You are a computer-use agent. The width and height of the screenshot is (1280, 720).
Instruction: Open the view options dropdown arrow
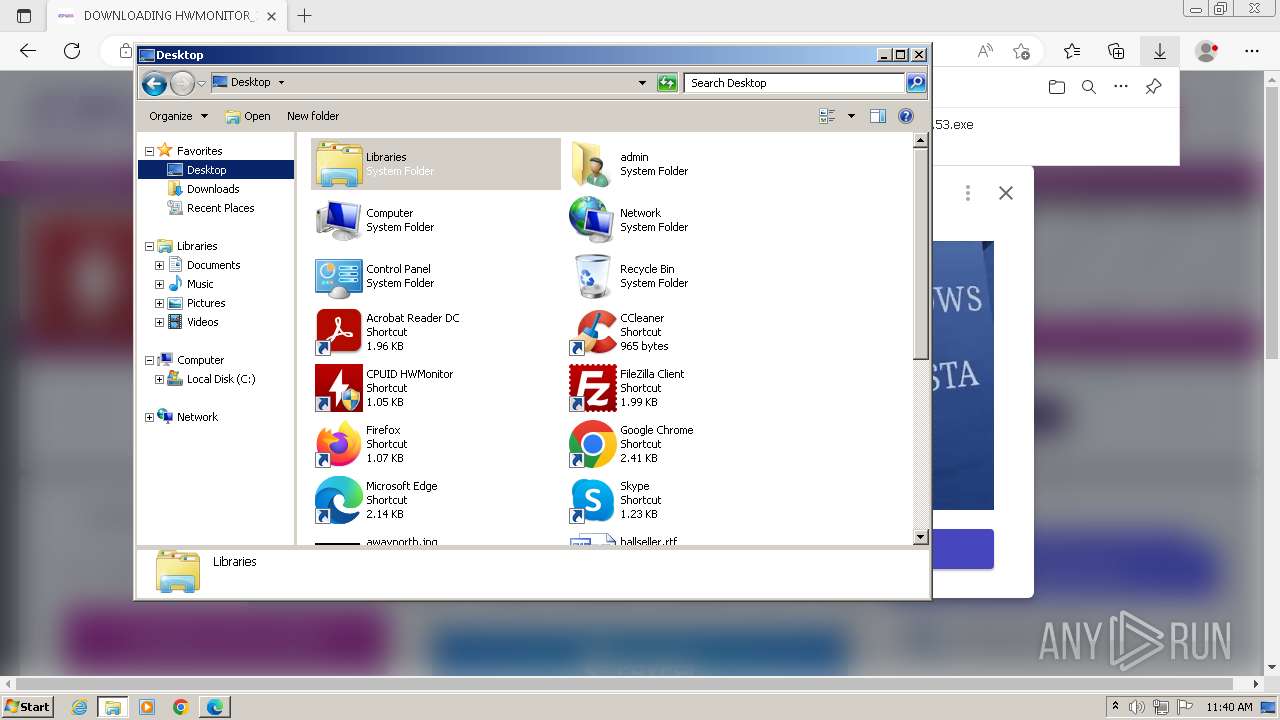click(x=851, y=116)
